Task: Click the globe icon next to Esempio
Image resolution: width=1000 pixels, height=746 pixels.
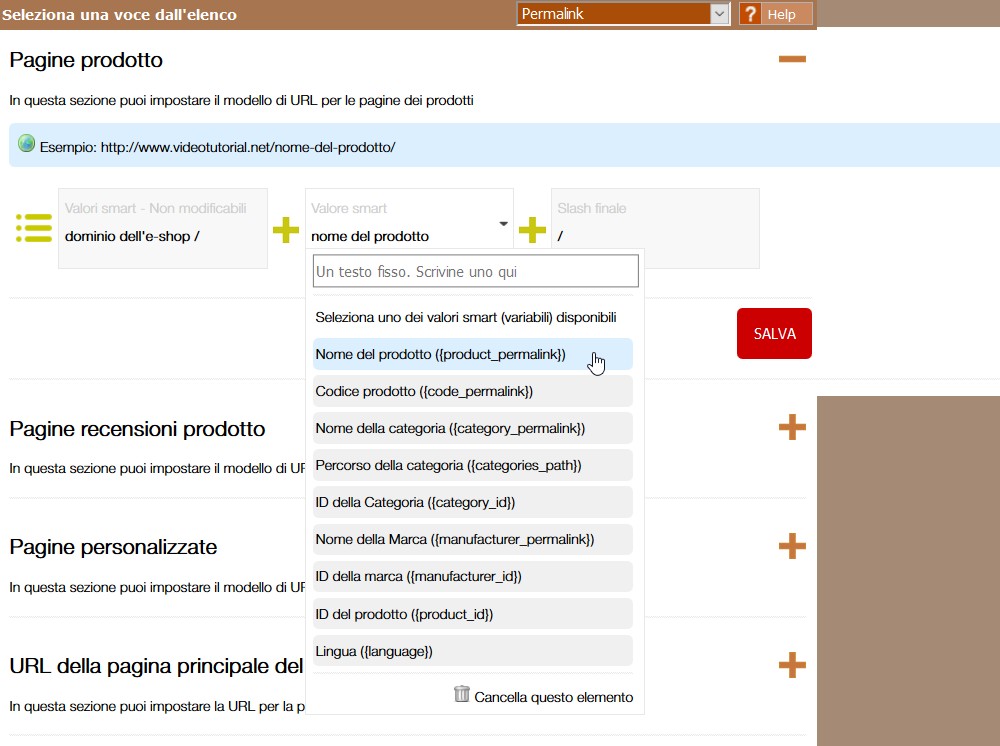Action: click(x=26, y=143)
